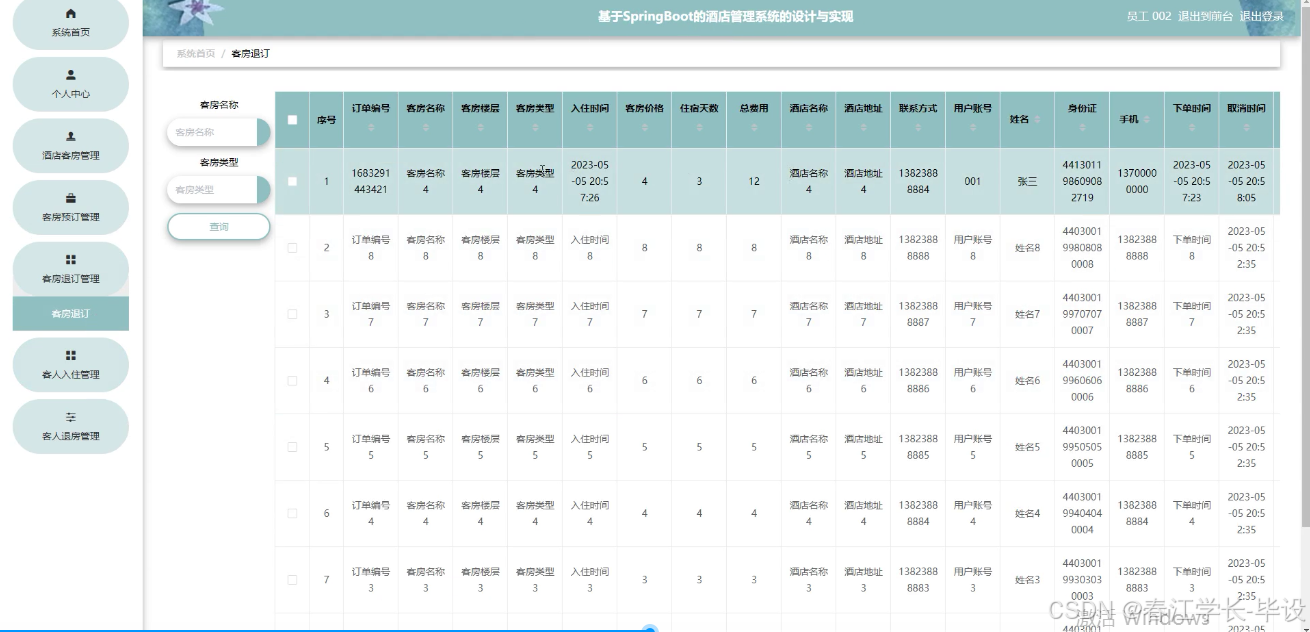This screenshot has width=1310, height=632.
Task: Check the row 3 姓名7 checkbox
Action: point(292,314)
